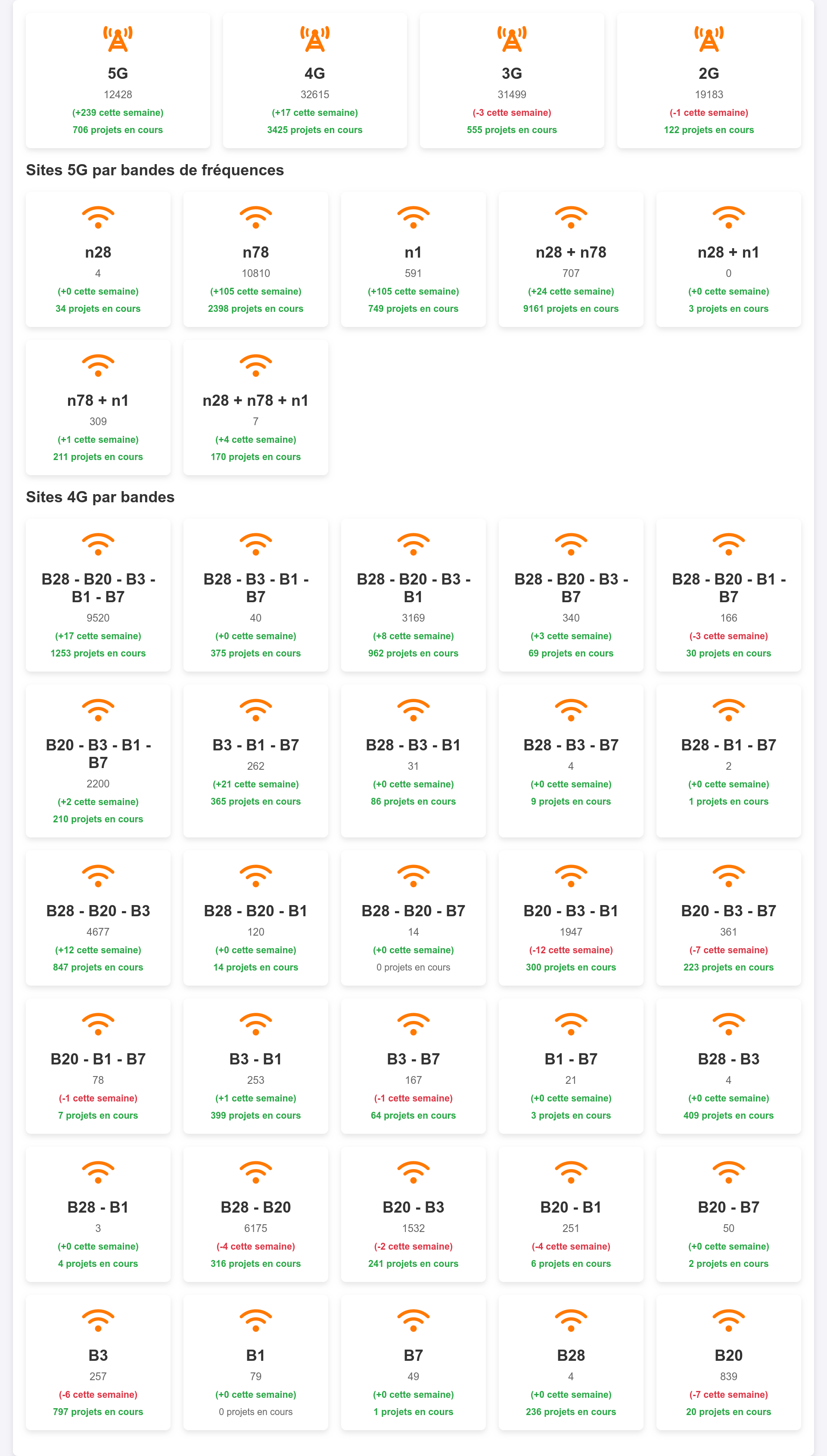Click the 5G antenna tower icon
Screen dimensions: 827x1456
tap(118, 39)
